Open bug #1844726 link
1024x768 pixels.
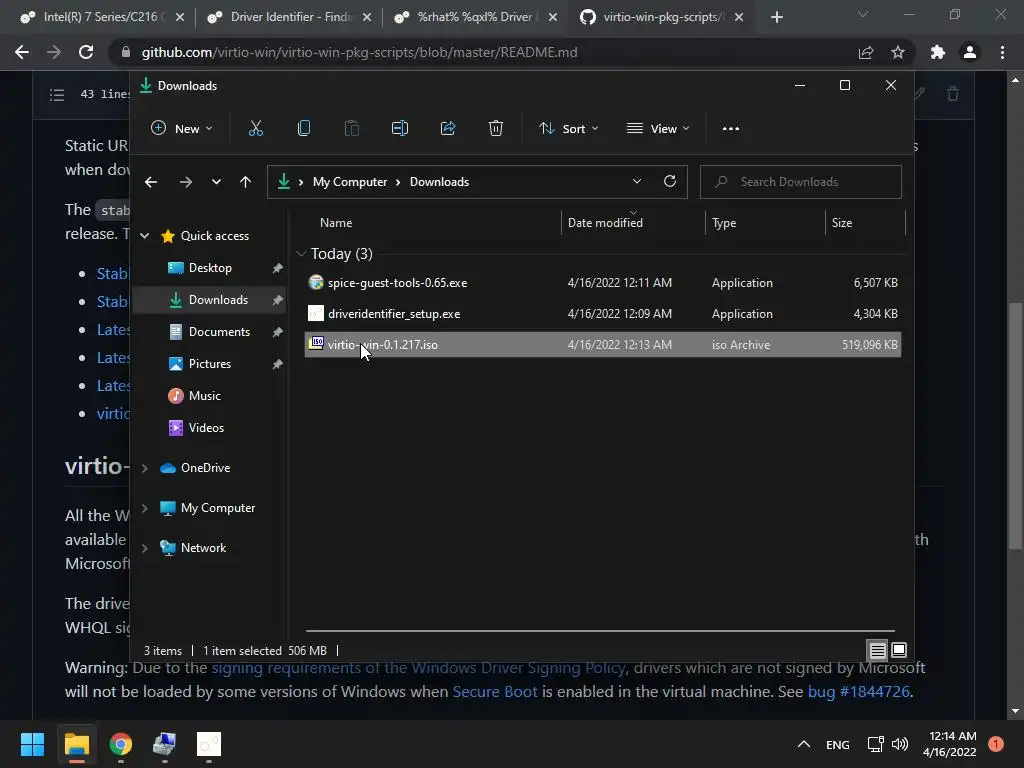[858, 692]
